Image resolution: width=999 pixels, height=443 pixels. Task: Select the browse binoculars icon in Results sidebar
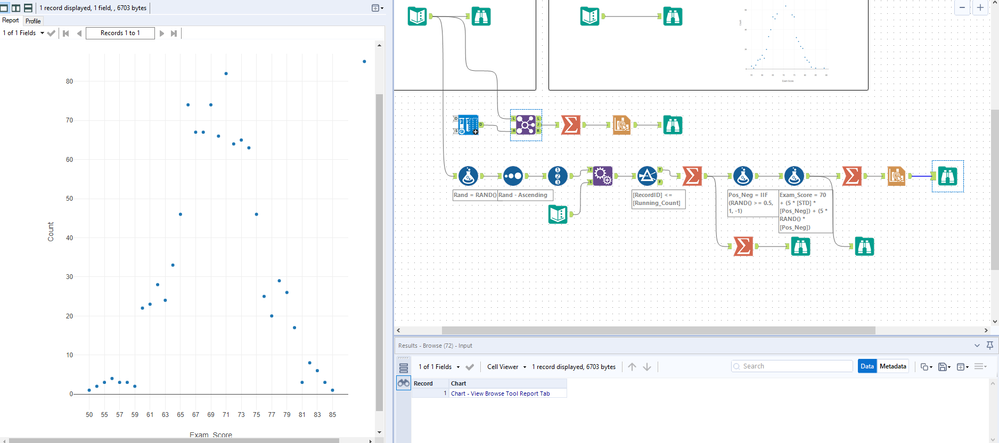[403, 383]
